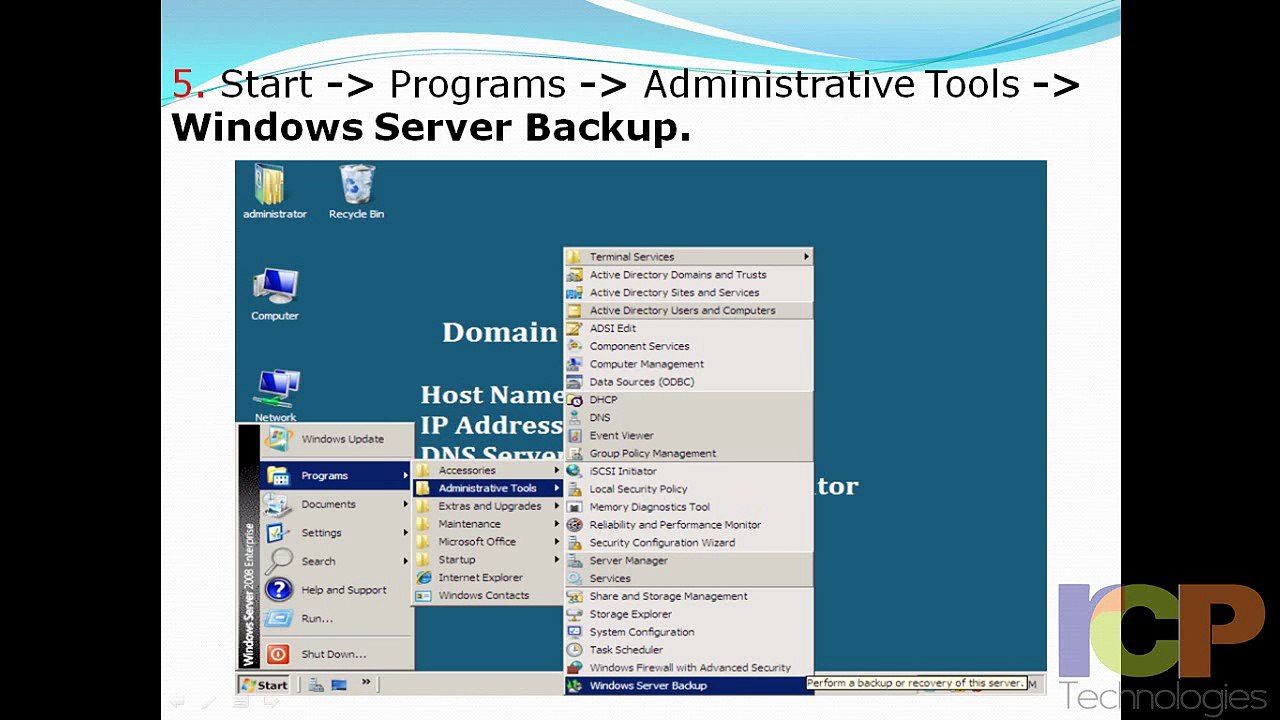
Task: Open Share and Storage Management
Action: pyautogui.click(x=688, y=597)
